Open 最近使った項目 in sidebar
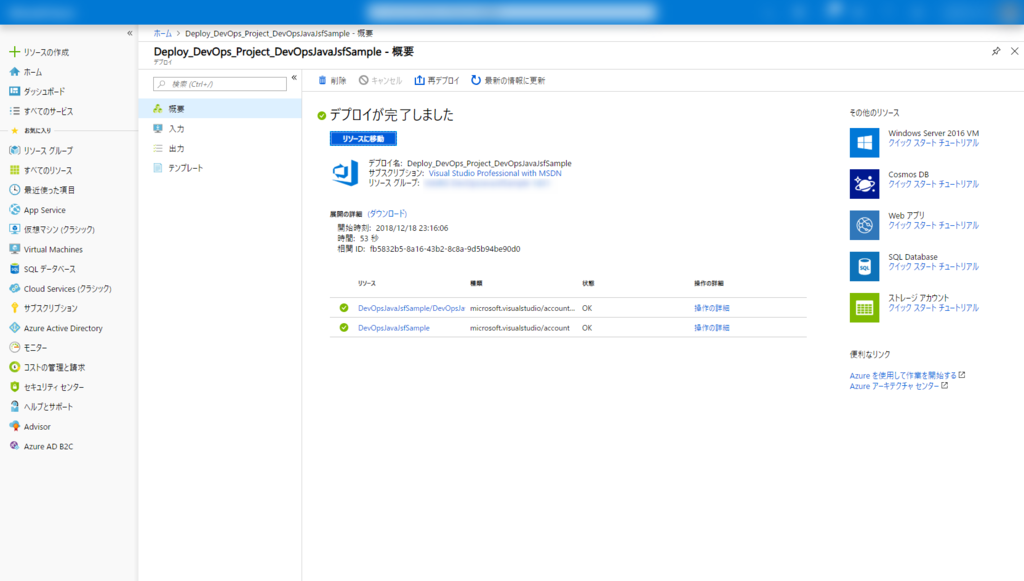The image size is (1024, 581). point(42,190)
